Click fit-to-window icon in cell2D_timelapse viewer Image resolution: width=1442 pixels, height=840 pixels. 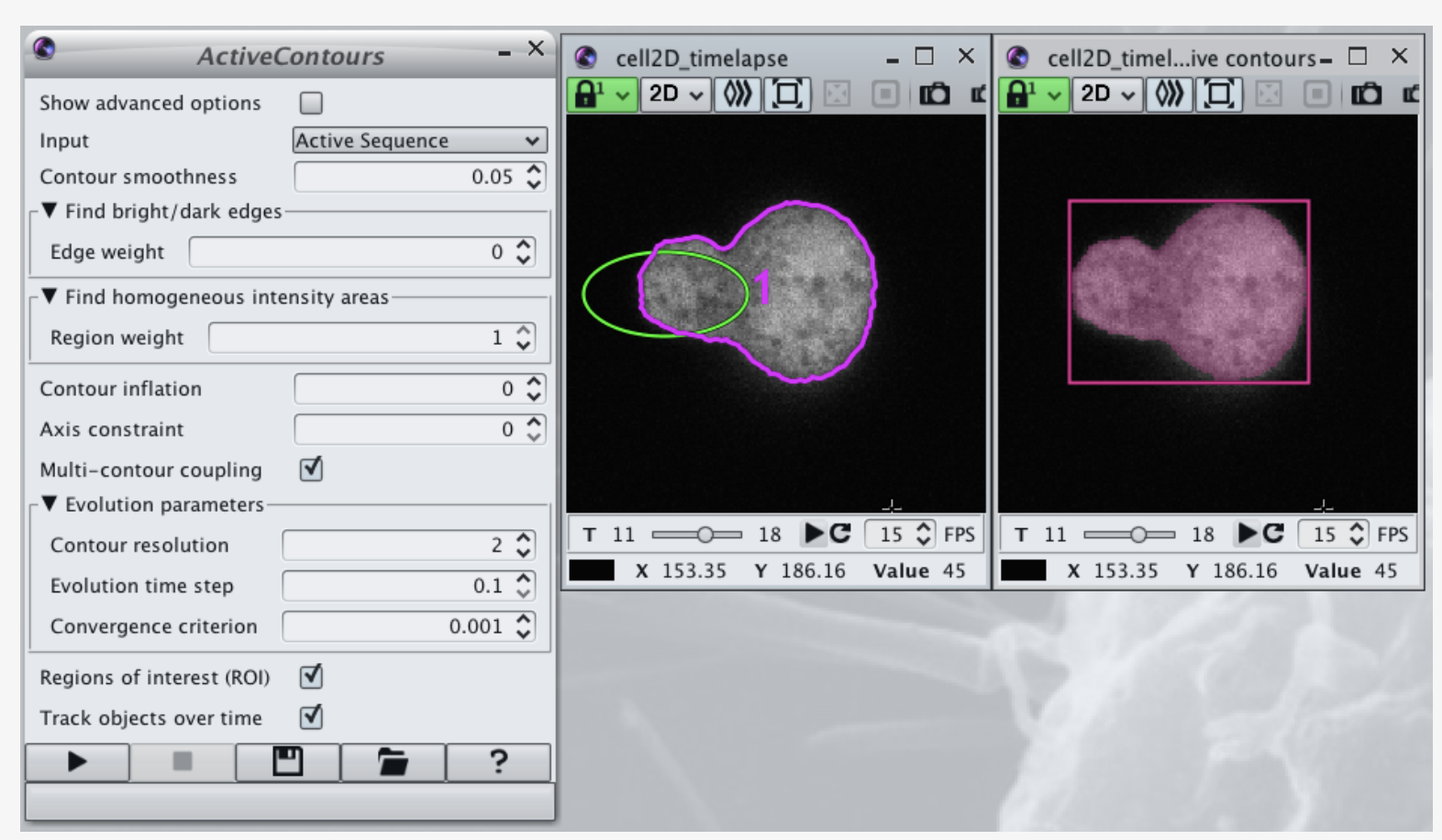tap(787, 94)
